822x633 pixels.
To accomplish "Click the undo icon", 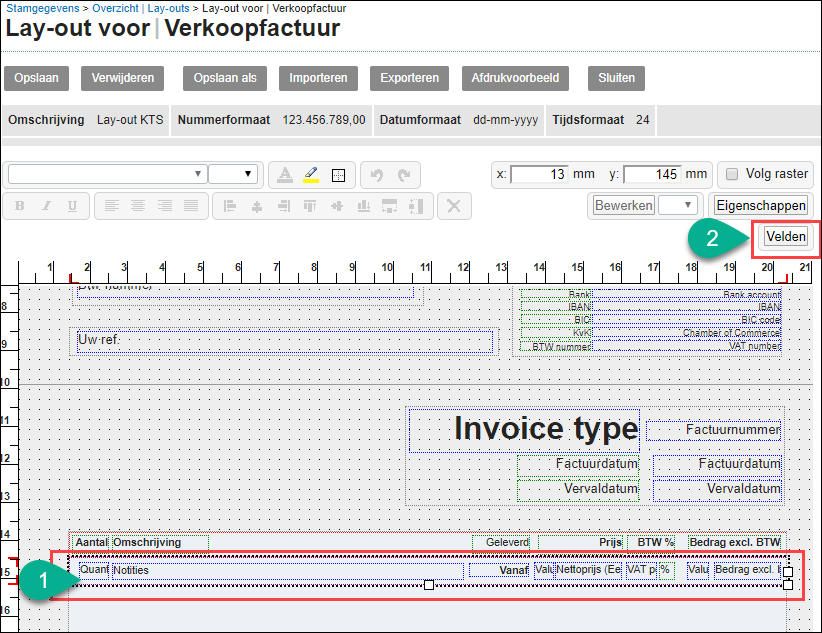I will [378, 173].
